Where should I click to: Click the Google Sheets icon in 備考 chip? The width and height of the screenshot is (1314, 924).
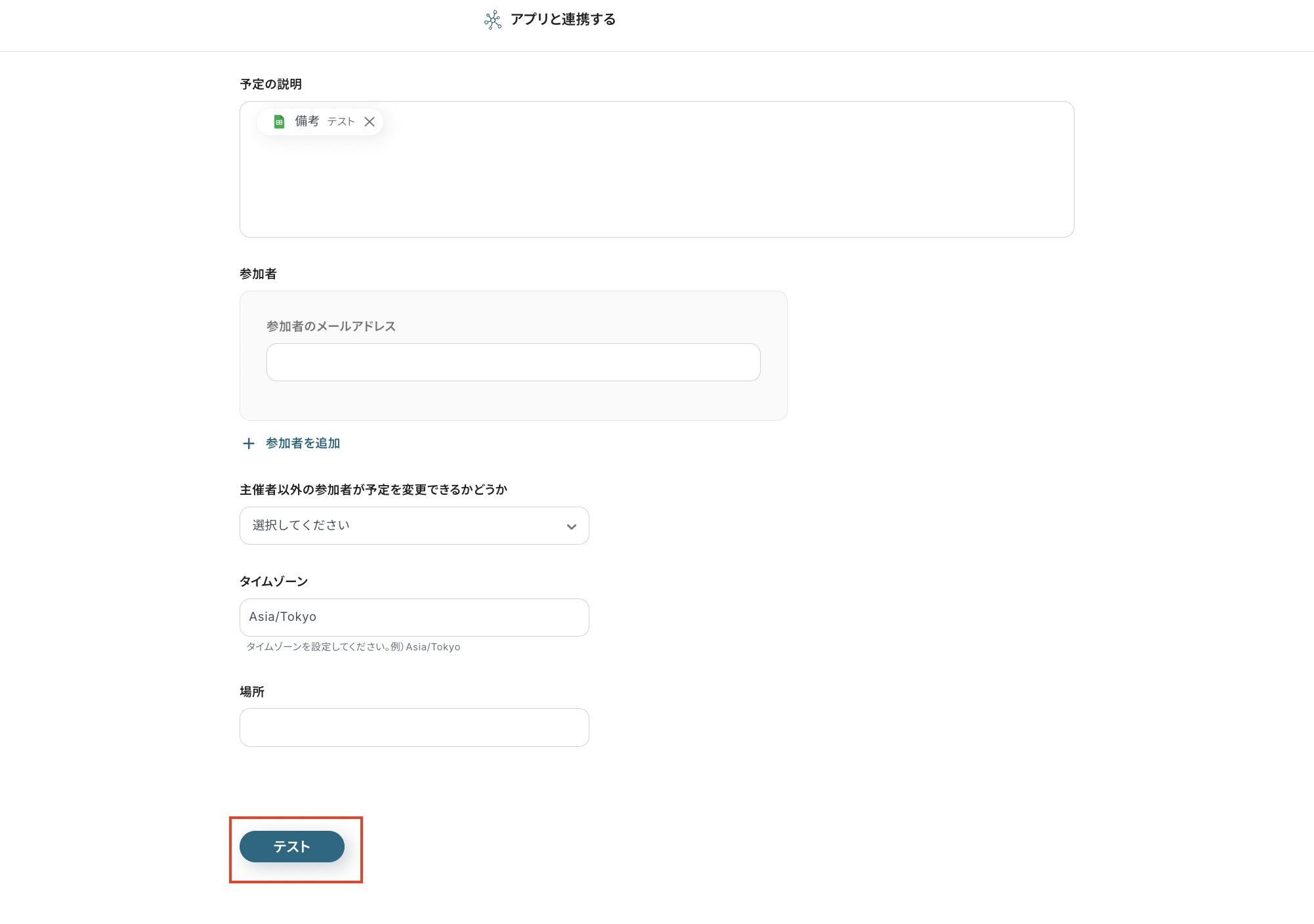(279, 121)
